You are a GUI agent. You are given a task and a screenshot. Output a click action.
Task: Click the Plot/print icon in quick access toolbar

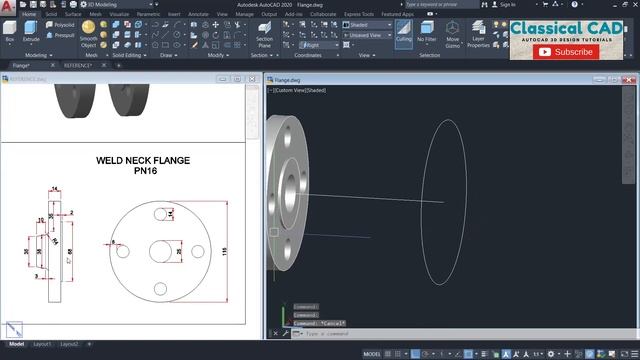(73, 4)
